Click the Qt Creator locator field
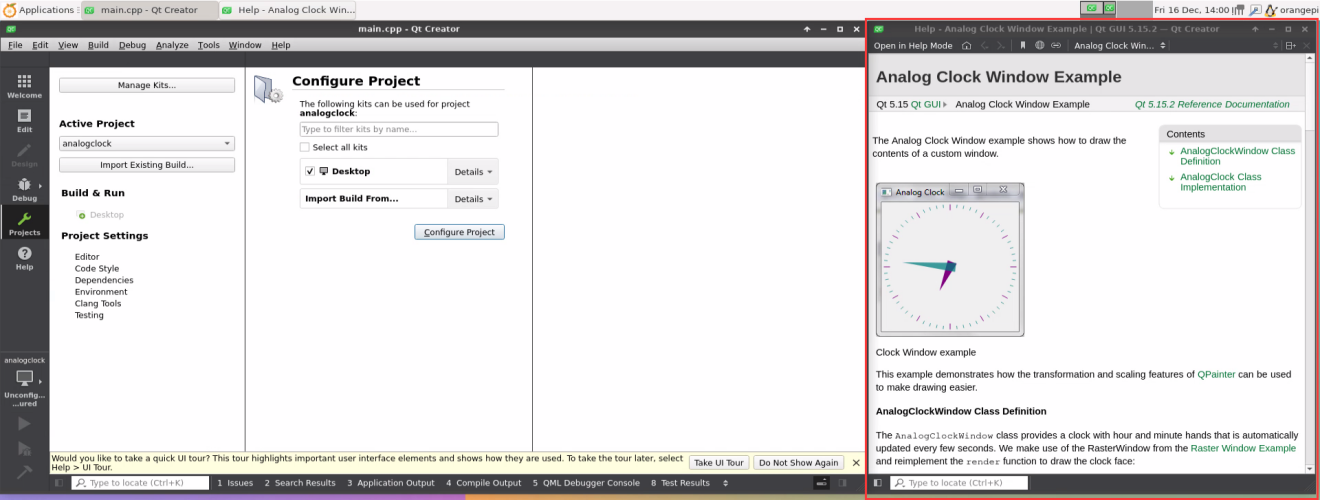Image resolution: width=1320 pixels, height=500 pixels. coord(140,483)
